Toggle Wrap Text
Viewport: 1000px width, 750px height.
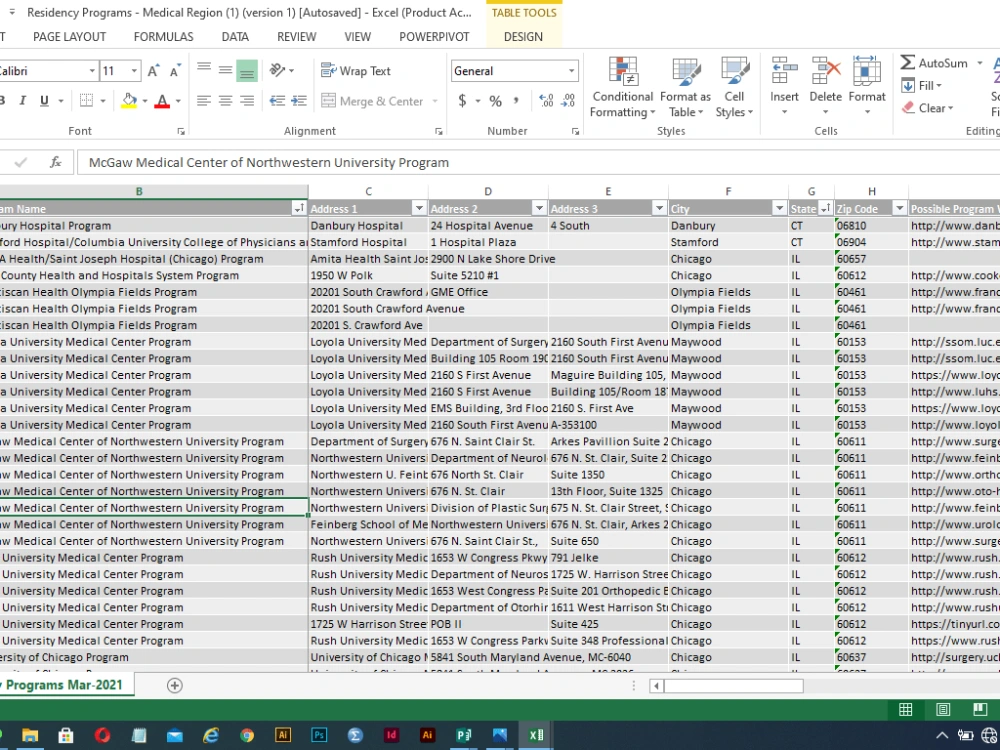356,71
